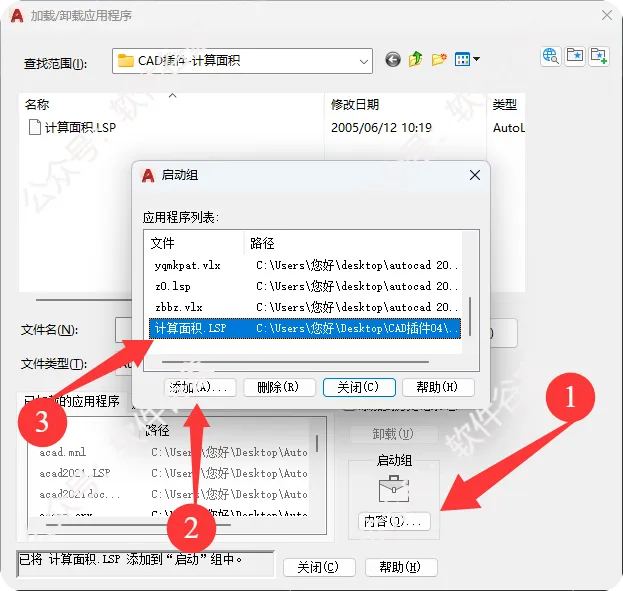Close the 启动组 dialog with the X
Screen dimensions: 623x591
click(x=475, y=175)
